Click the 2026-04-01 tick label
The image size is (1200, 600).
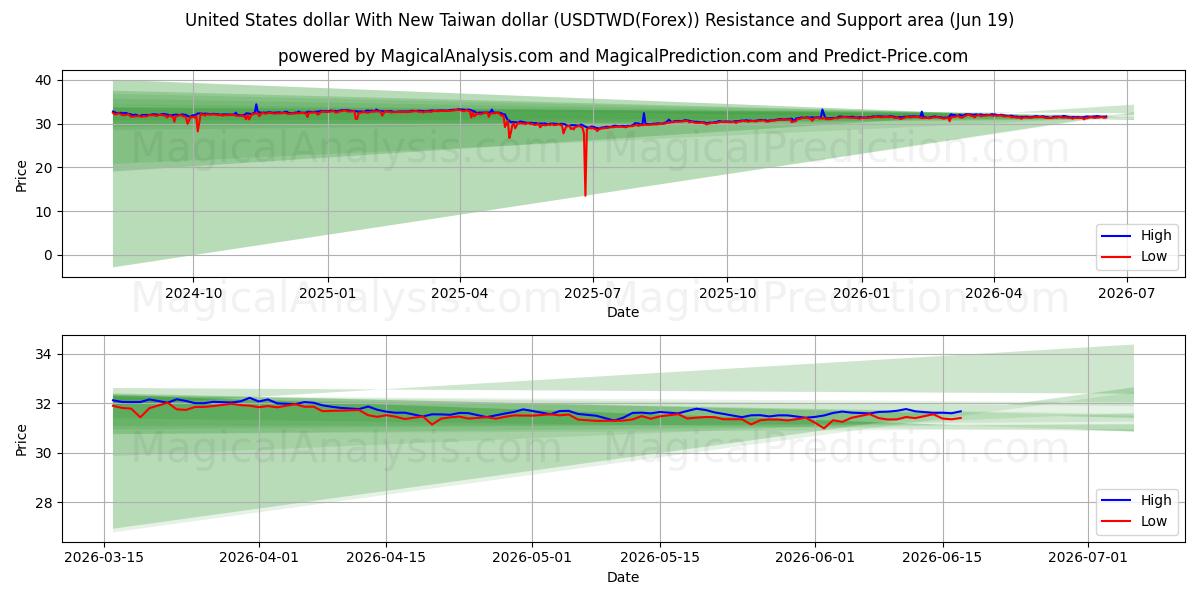260,558
